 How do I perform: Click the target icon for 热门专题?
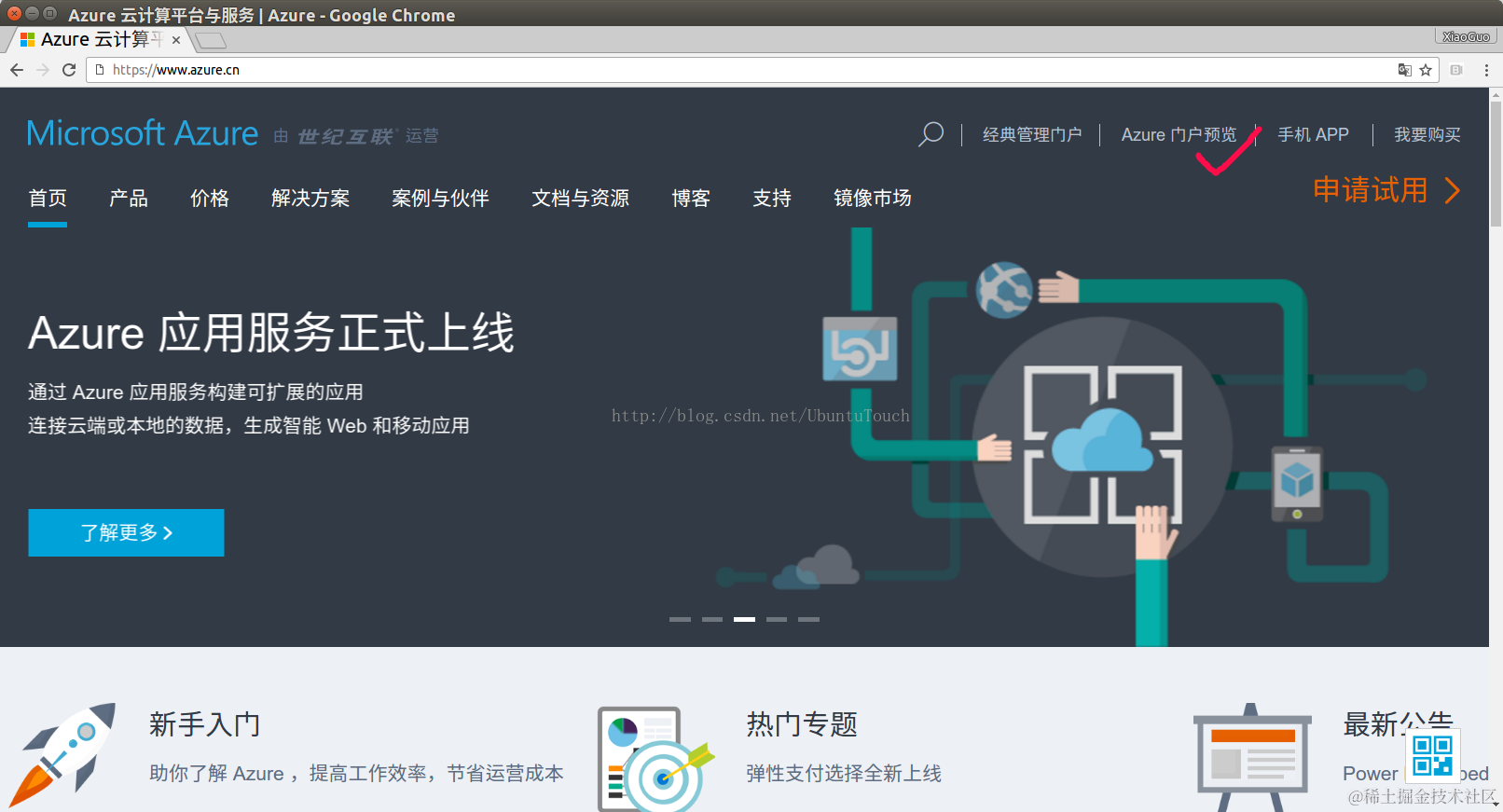[x=655, y=759]
